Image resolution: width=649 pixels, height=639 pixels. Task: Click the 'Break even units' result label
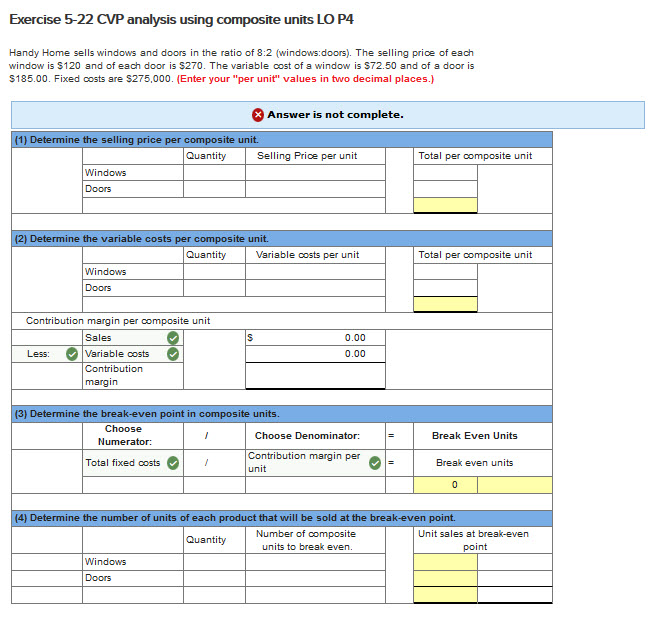pos(475,463)
